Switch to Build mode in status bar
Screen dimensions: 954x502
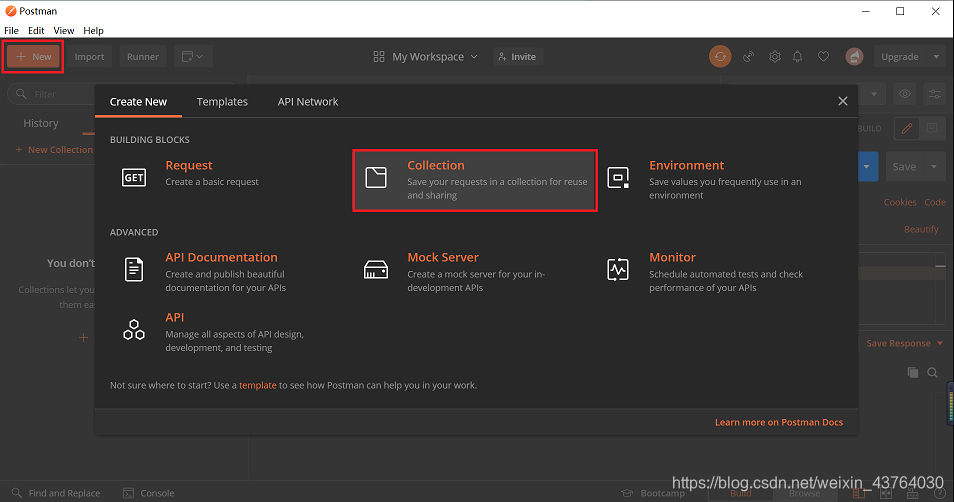[x=740, y=493]
